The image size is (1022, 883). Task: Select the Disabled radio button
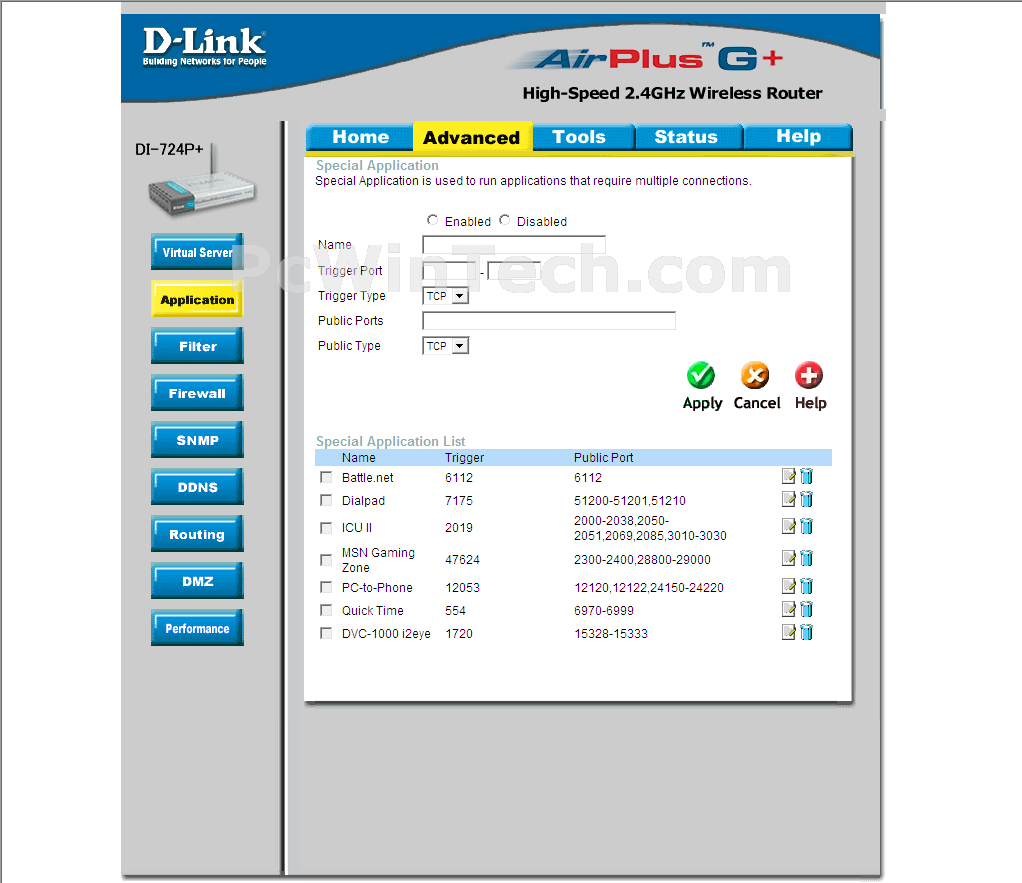tap(504, 220)
